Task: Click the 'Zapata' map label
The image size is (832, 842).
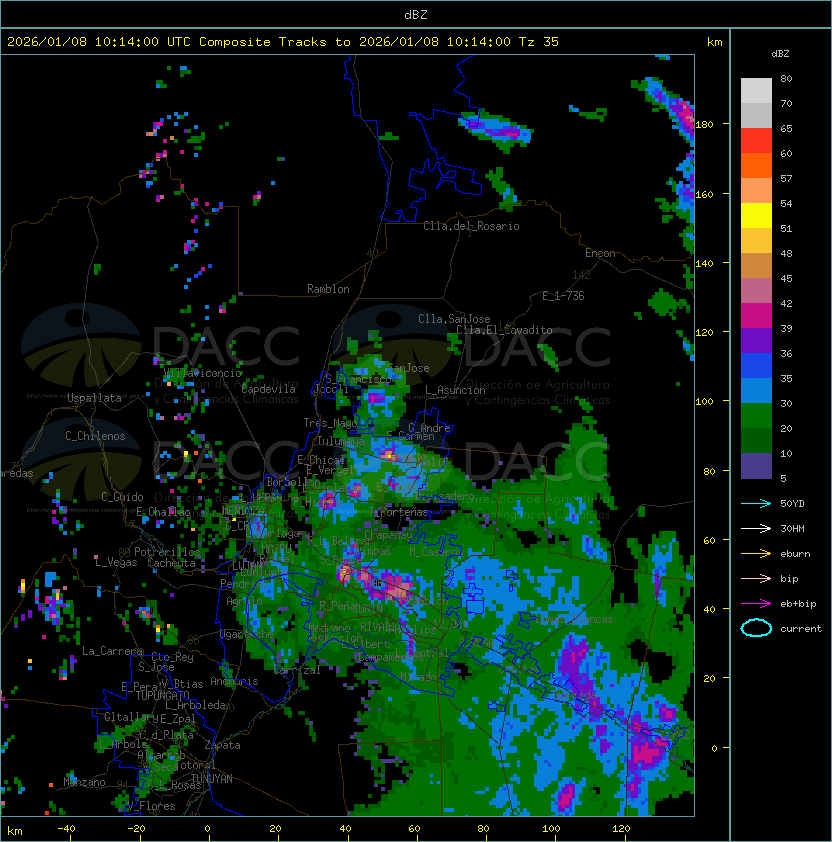Action: click(x=222, y=745)
